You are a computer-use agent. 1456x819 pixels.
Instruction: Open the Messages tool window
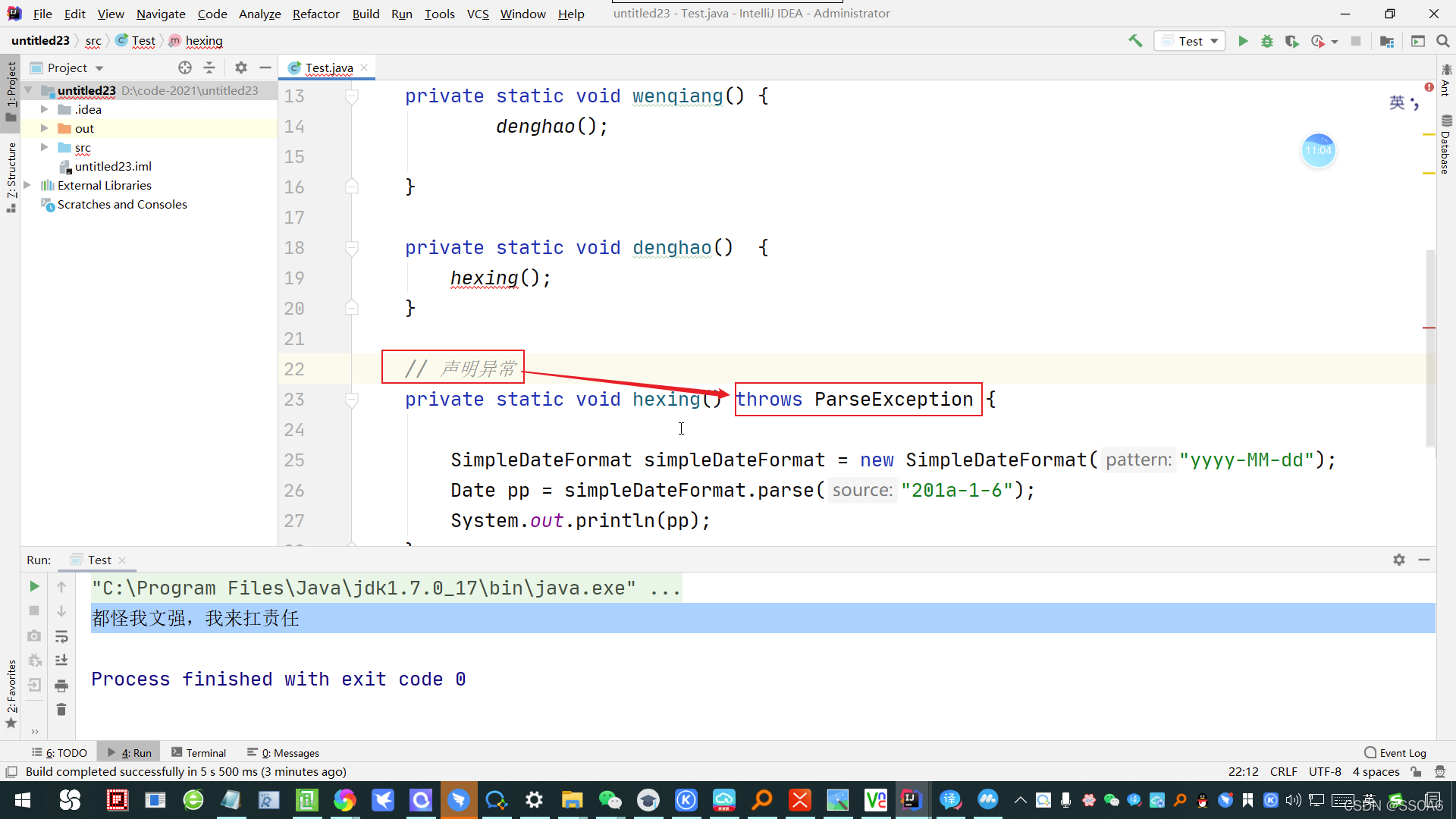pos(283,752)
